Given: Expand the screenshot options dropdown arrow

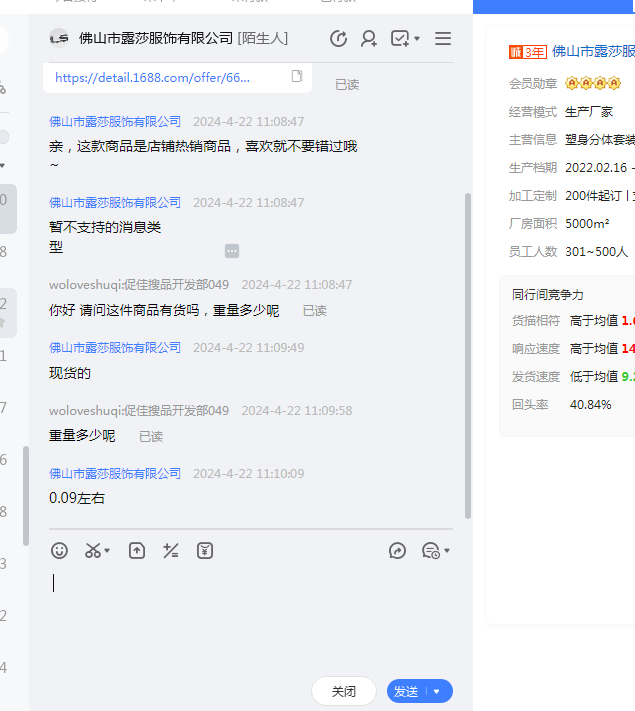Looking at the screenshot, I should tap(107, 550).
